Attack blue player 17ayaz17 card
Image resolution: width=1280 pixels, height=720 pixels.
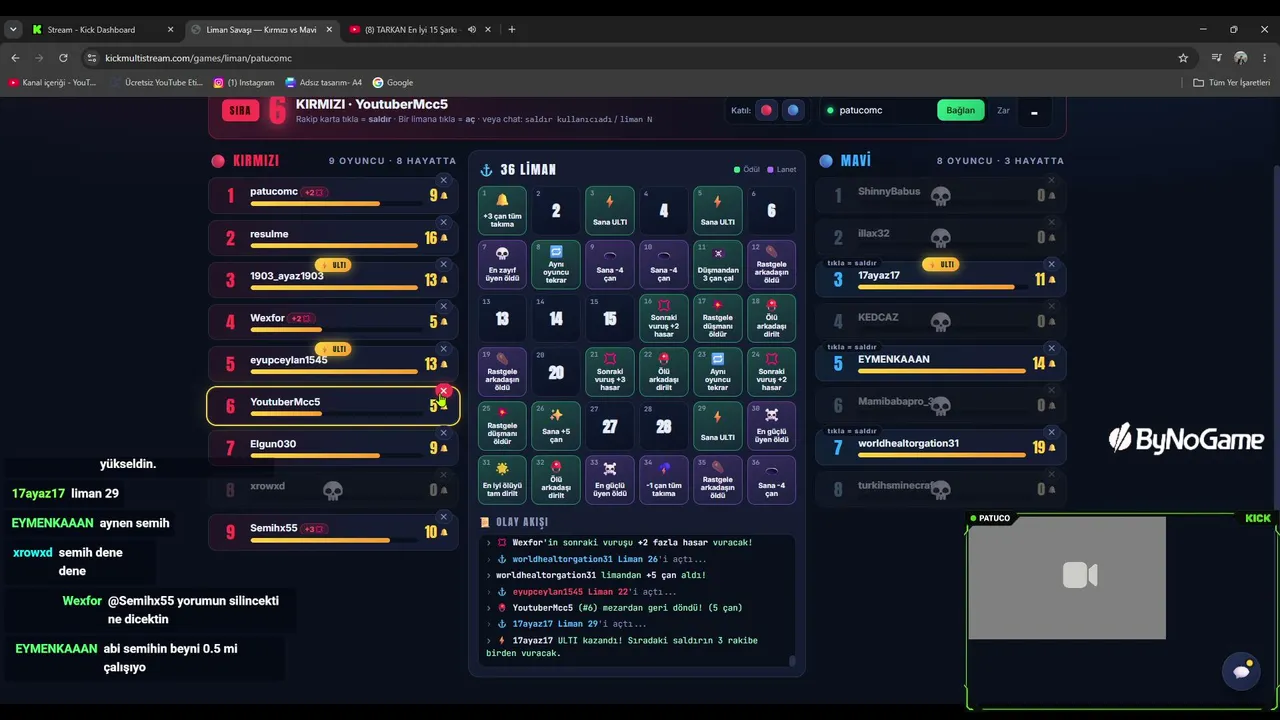tap(940, 279)
